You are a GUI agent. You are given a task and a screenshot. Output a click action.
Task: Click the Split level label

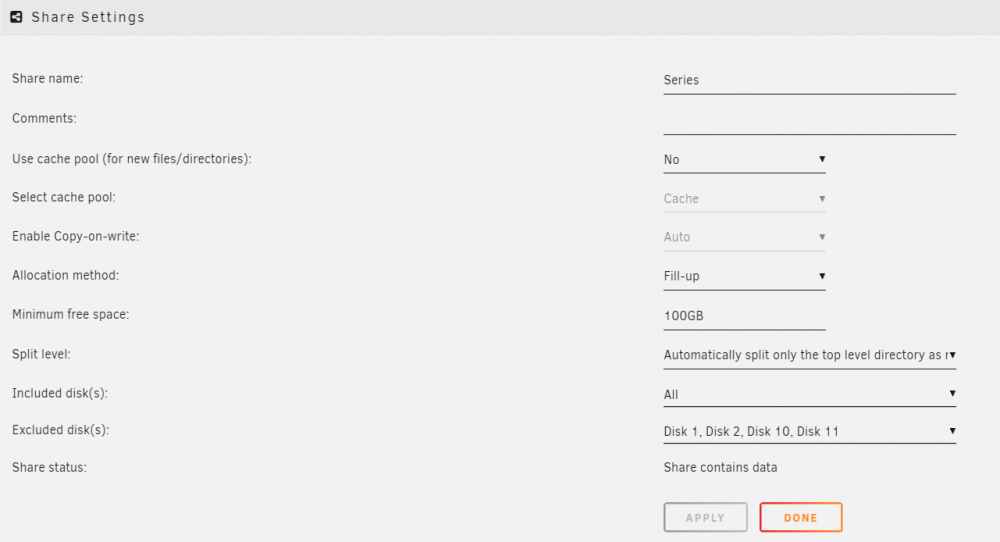pos(41,354)
